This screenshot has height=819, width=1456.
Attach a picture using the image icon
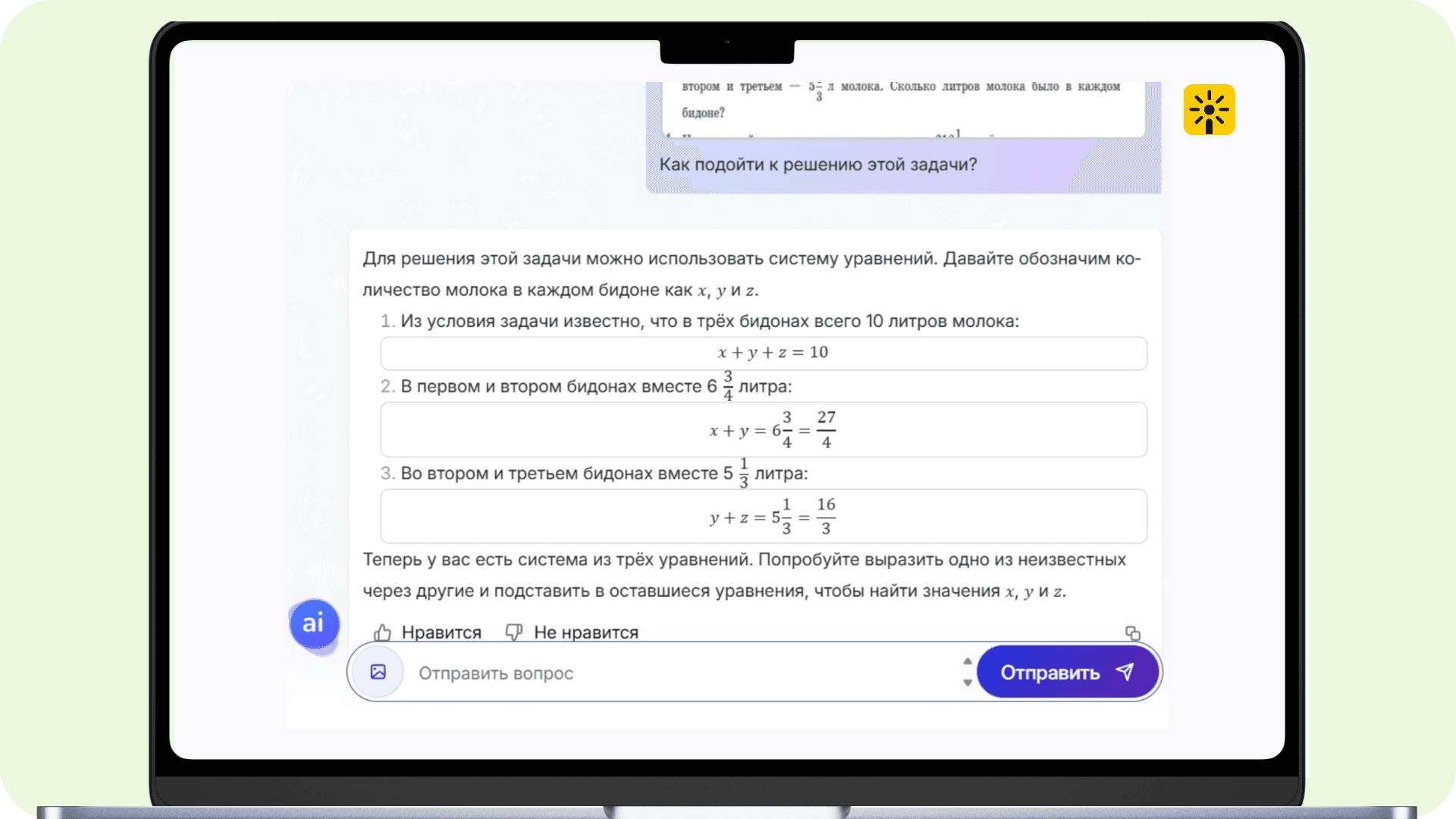pos(378,672)
